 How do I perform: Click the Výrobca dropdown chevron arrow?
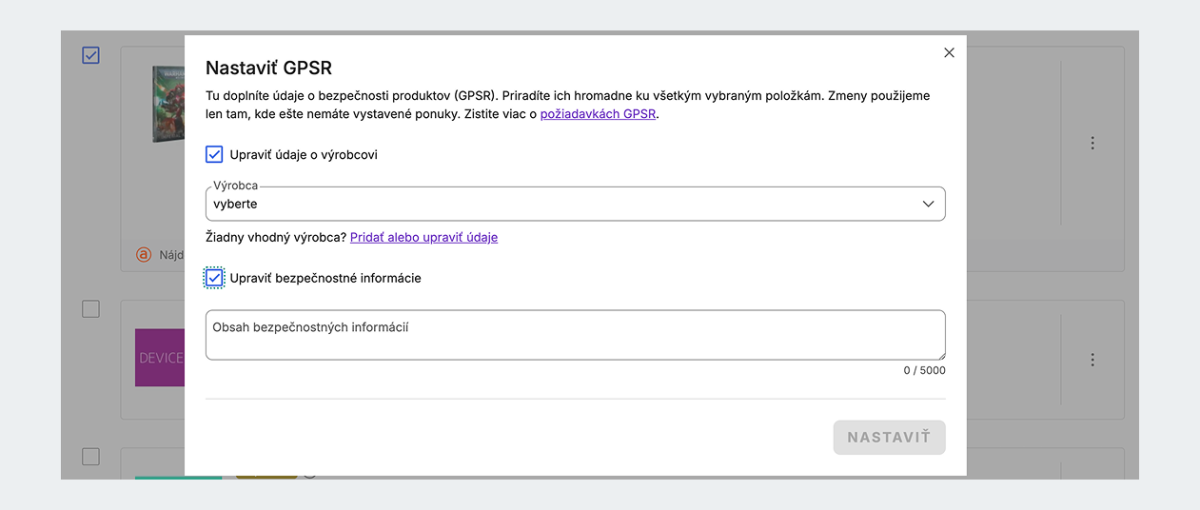pyautogui.click(x=928, y=204)
